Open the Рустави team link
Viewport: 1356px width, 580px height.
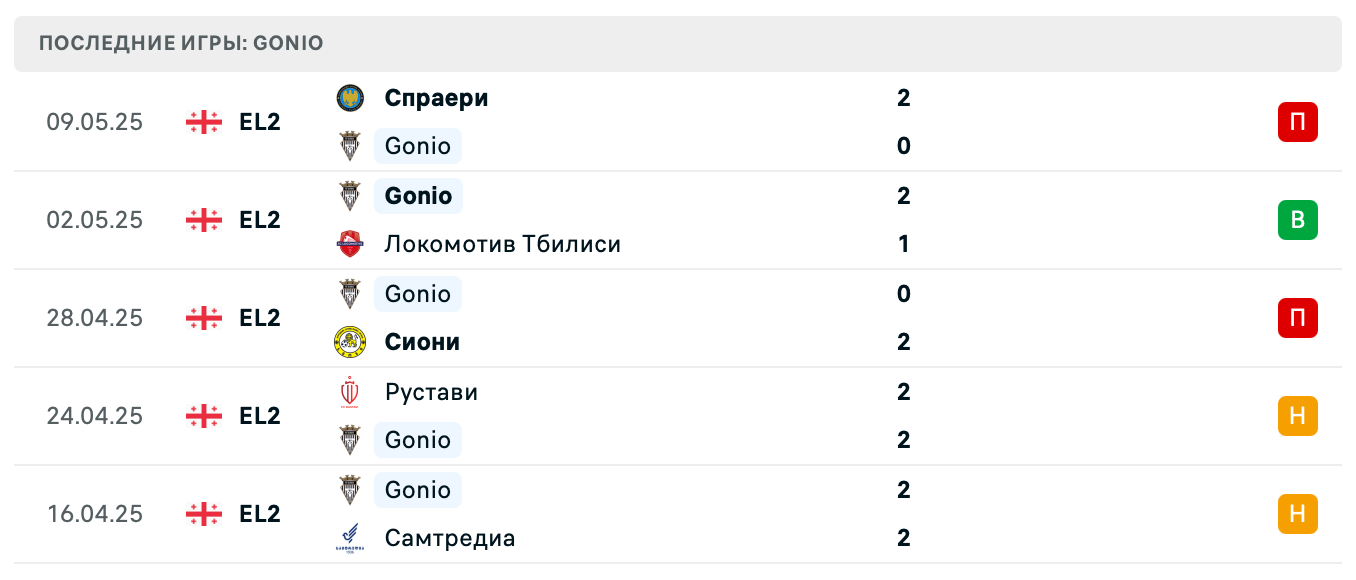point(431,392)
